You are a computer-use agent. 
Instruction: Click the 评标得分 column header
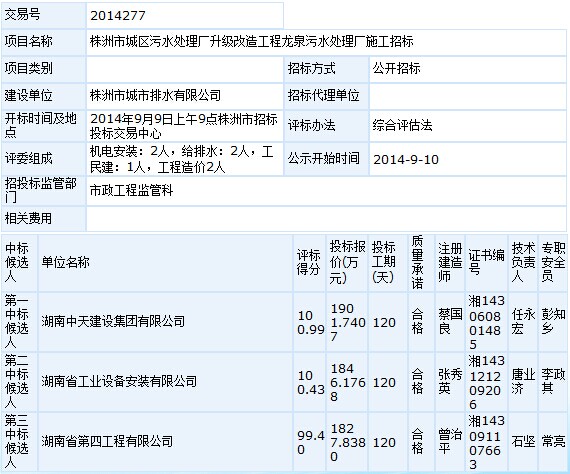click(308, 262)
